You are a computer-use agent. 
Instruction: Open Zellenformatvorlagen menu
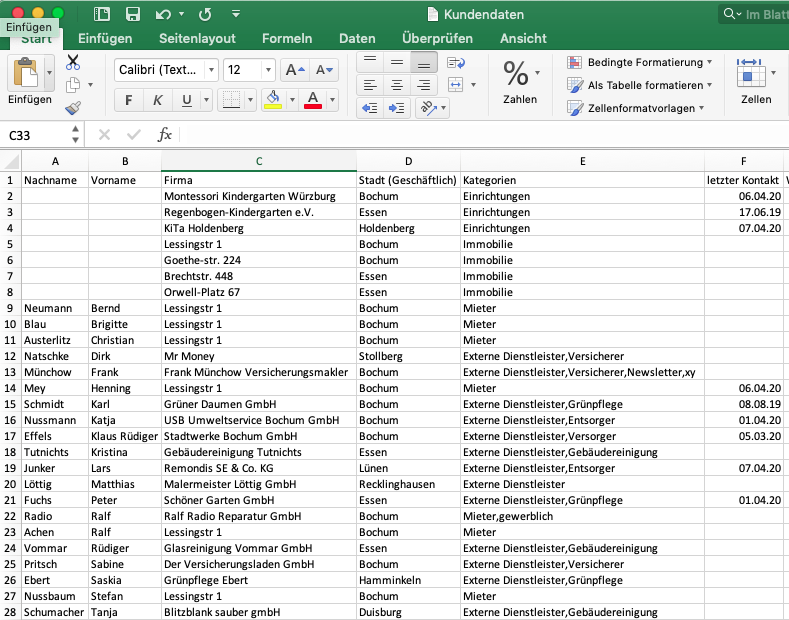pos(636,108)
